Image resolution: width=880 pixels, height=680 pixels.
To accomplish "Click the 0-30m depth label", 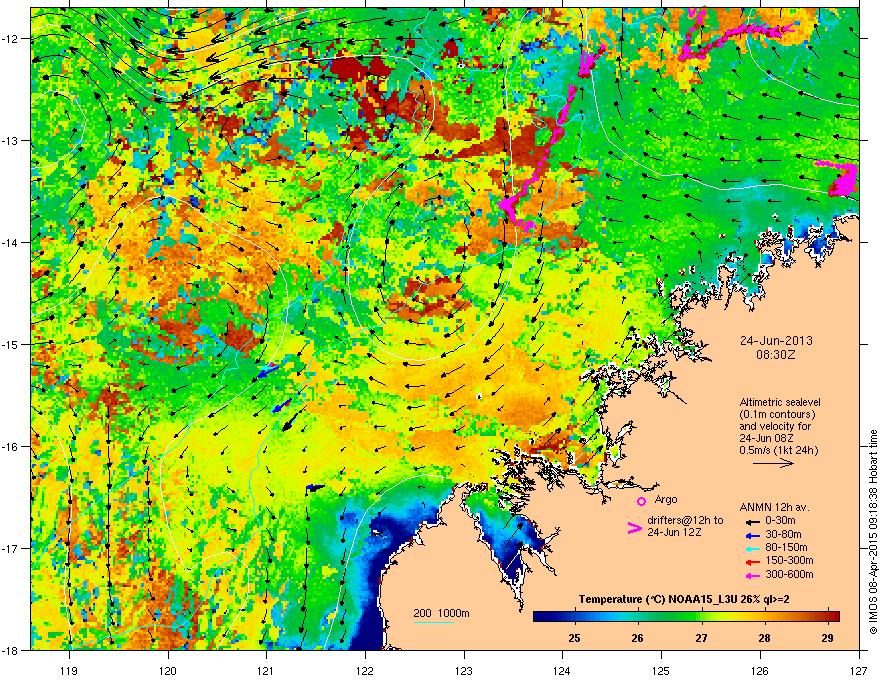I will [780, 521].
